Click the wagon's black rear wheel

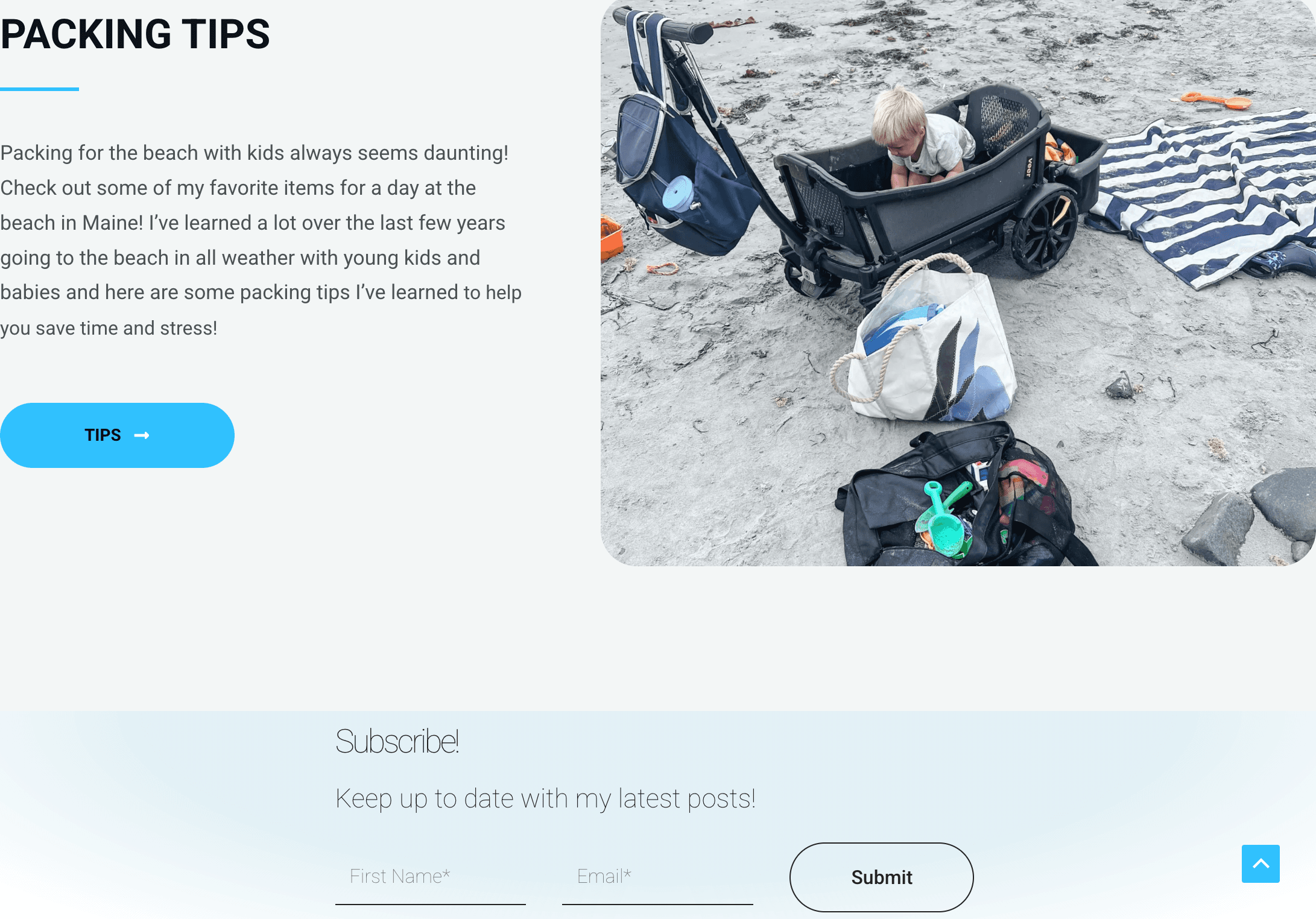(x=1044, y=229)
